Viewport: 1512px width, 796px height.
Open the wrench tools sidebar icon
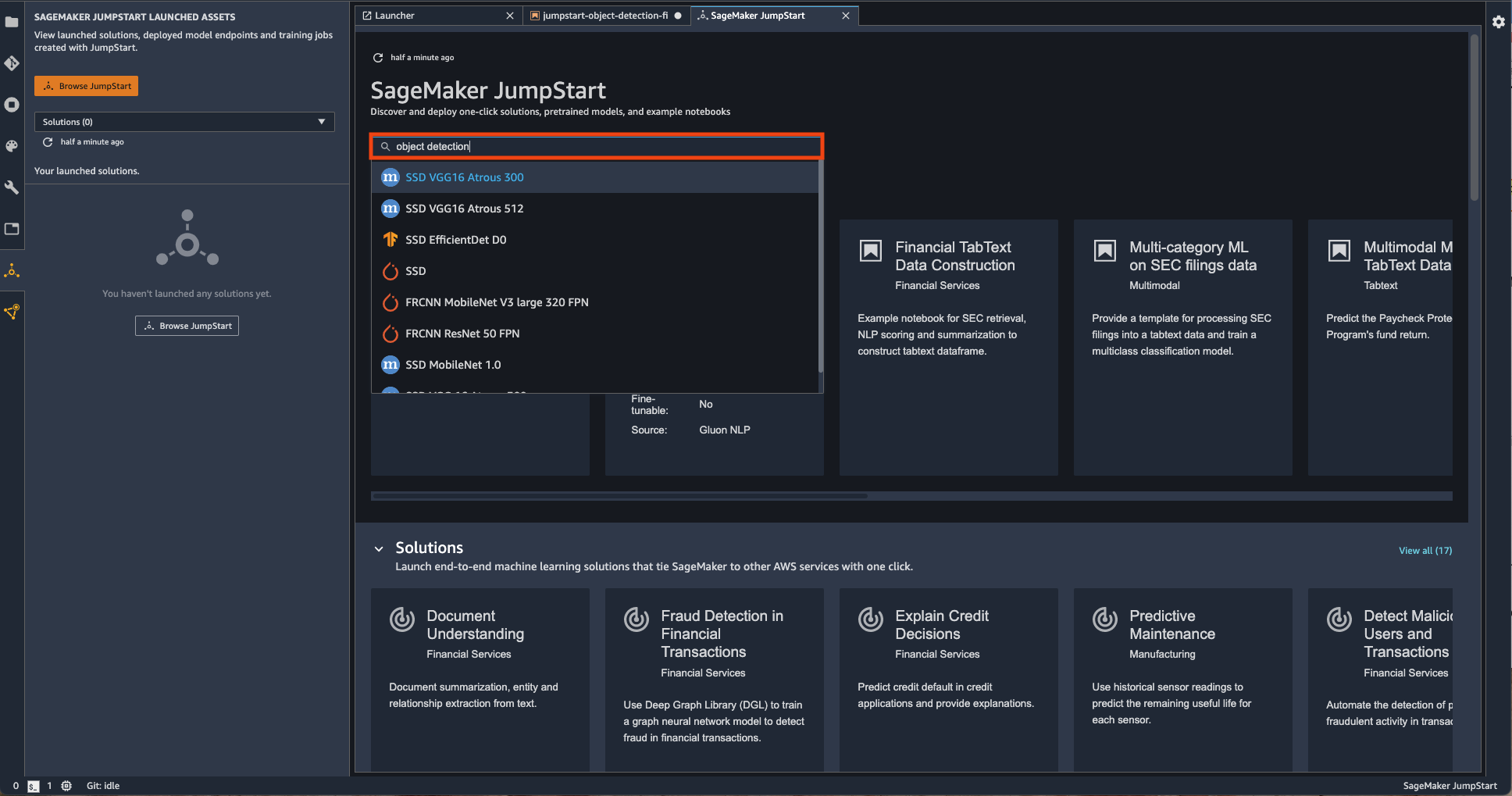[12, 187]
